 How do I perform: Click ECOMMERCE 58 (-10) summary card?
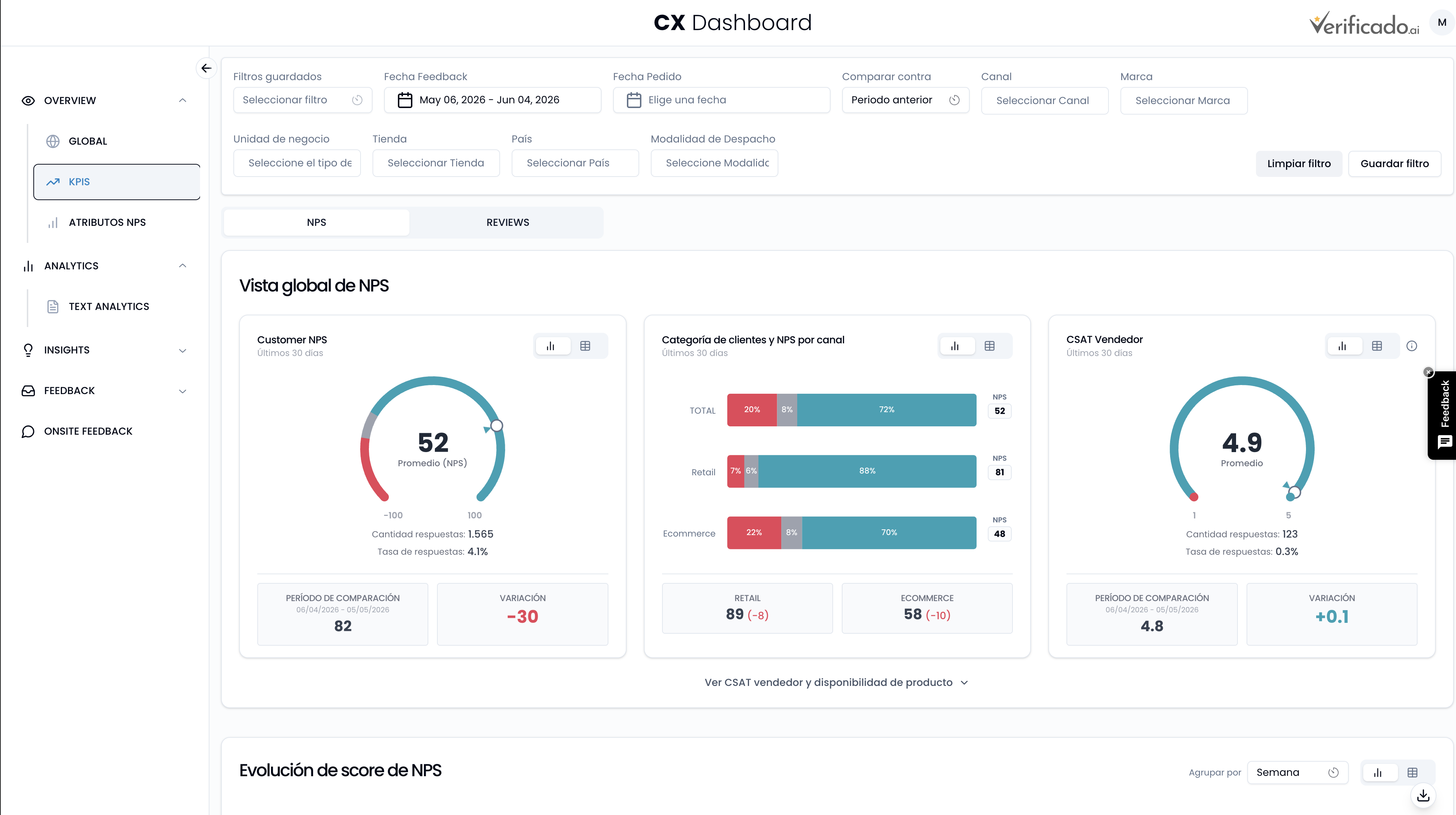click(x=927, y=609)
